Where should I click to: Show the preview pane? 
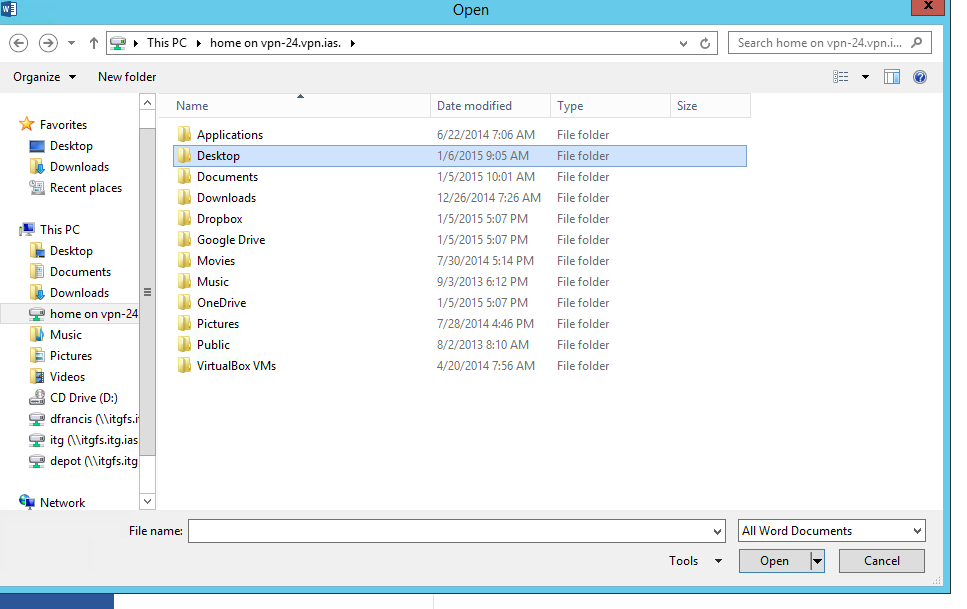[x=892, y=77]
